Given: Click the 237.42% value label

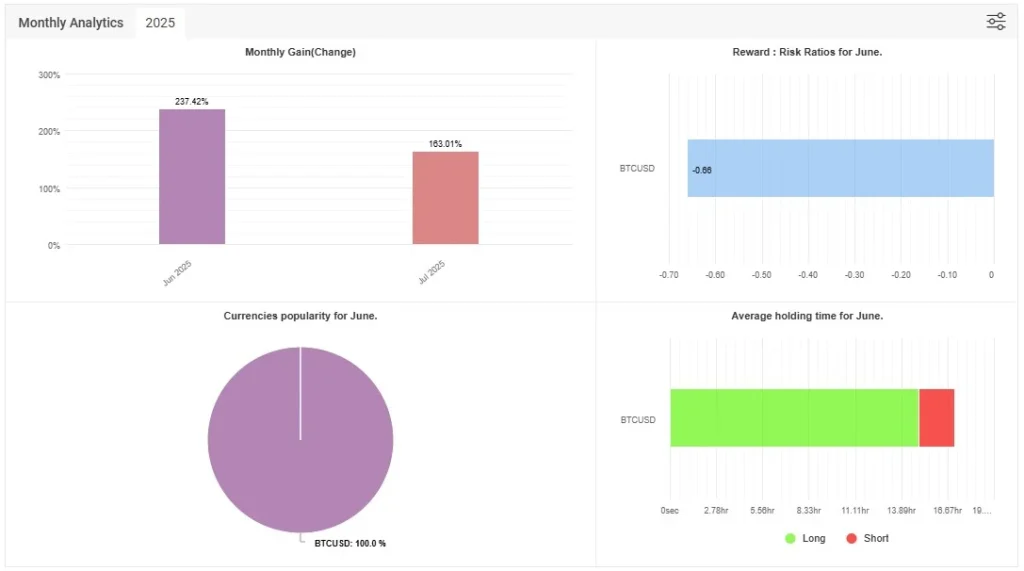Looking at the screenshot, I should pyautogui.click(x=191, y=101).
